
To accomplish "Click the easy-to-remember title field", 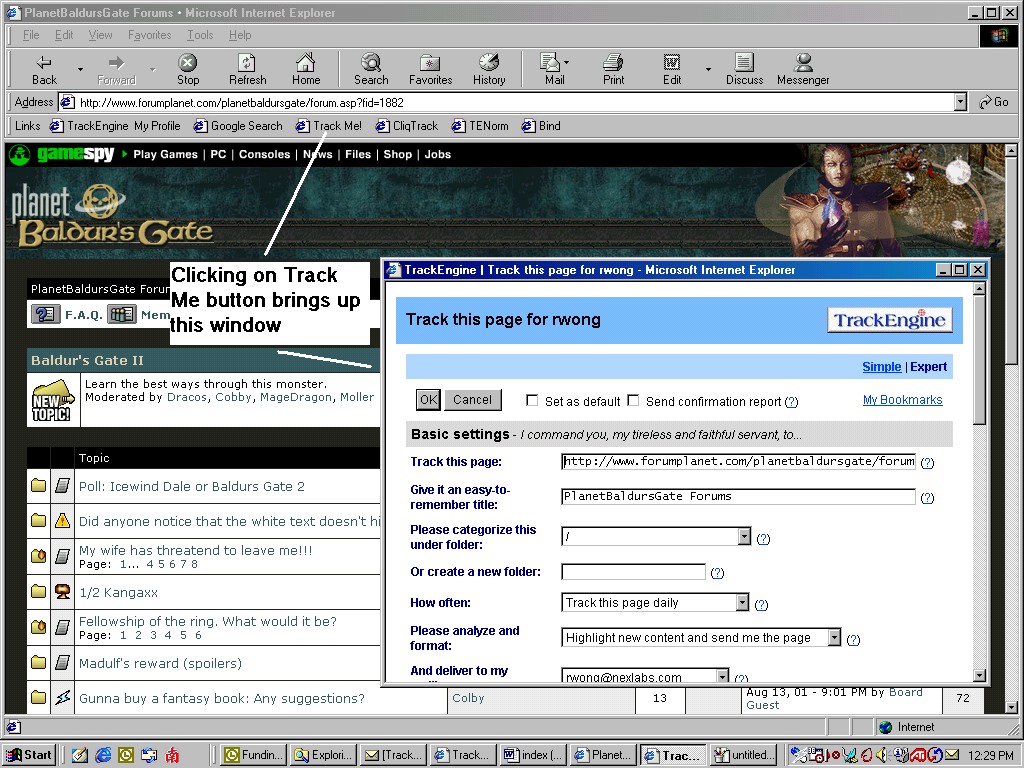I will [x=738, y=496].
